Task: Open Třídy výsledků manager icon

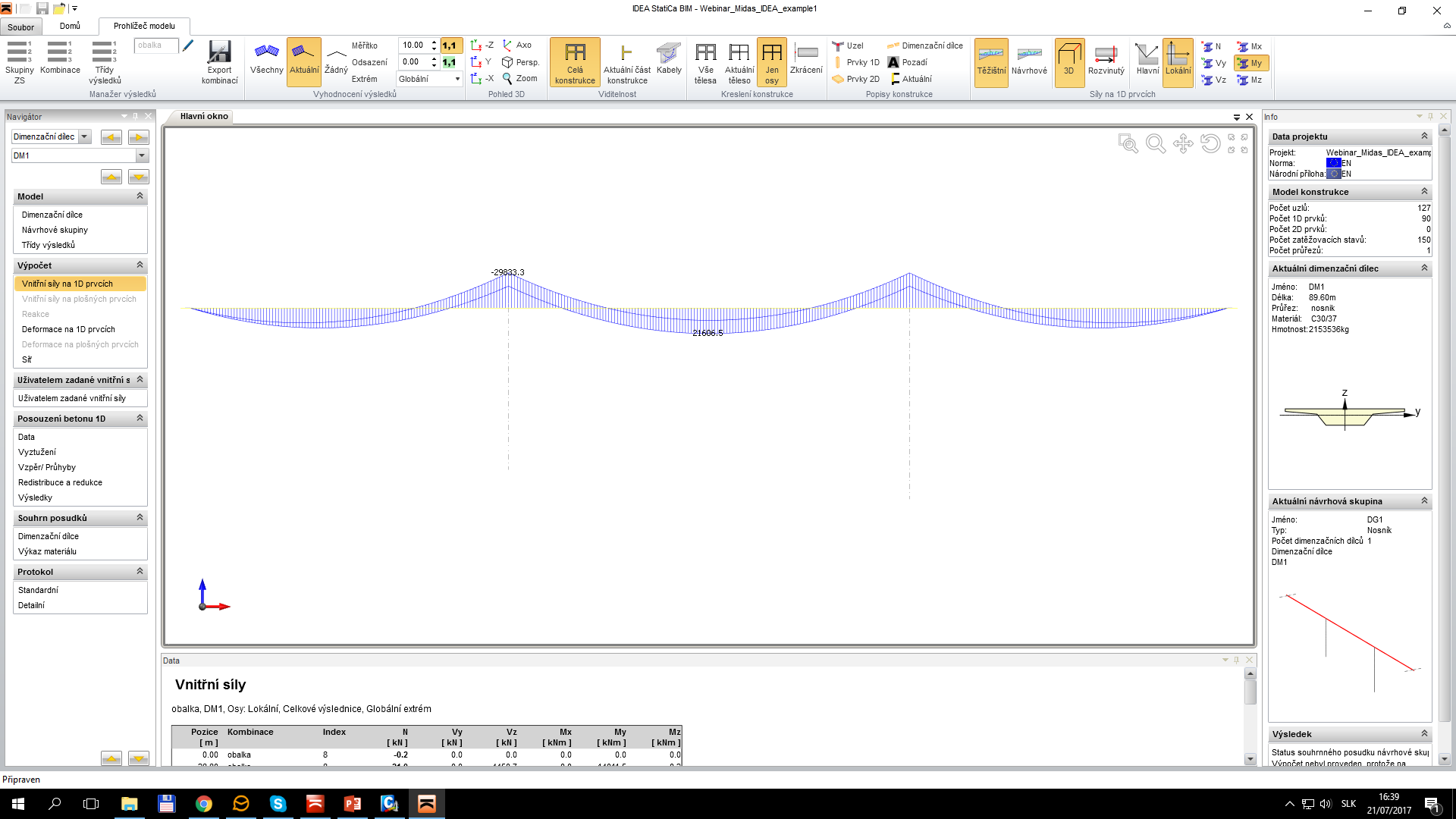Action: point(105,61)
